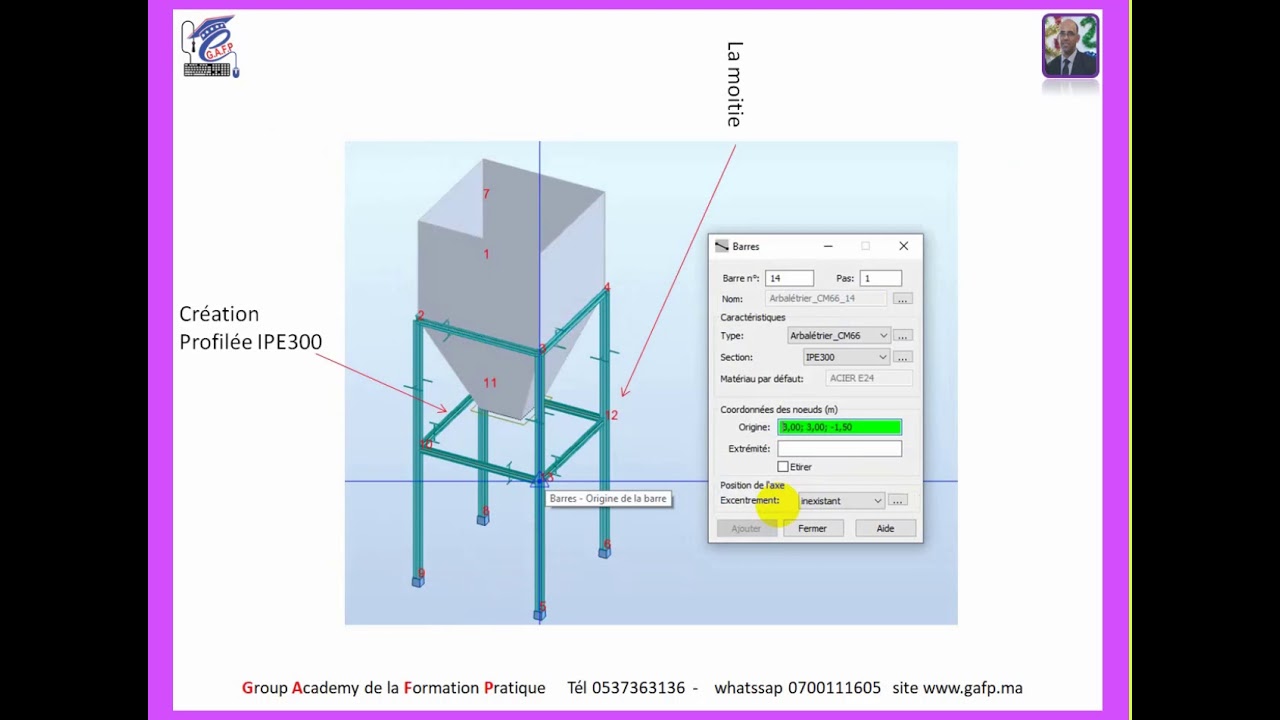Click the support block at node 9
Viewport: 1280px width, 720px height.
coord(418,582)
